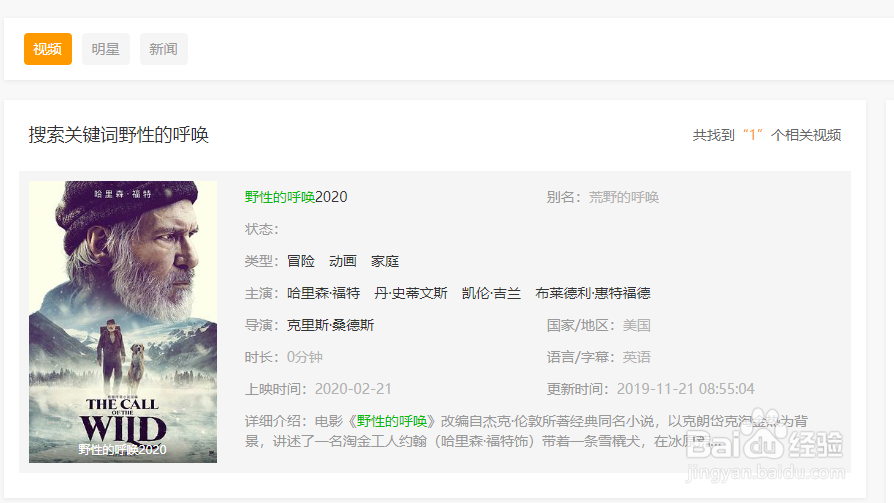Click the alias text 荒野的呼唤
The width and height of the screenshot is (894, 503).
pyautogui.click(x=624, y=197)
